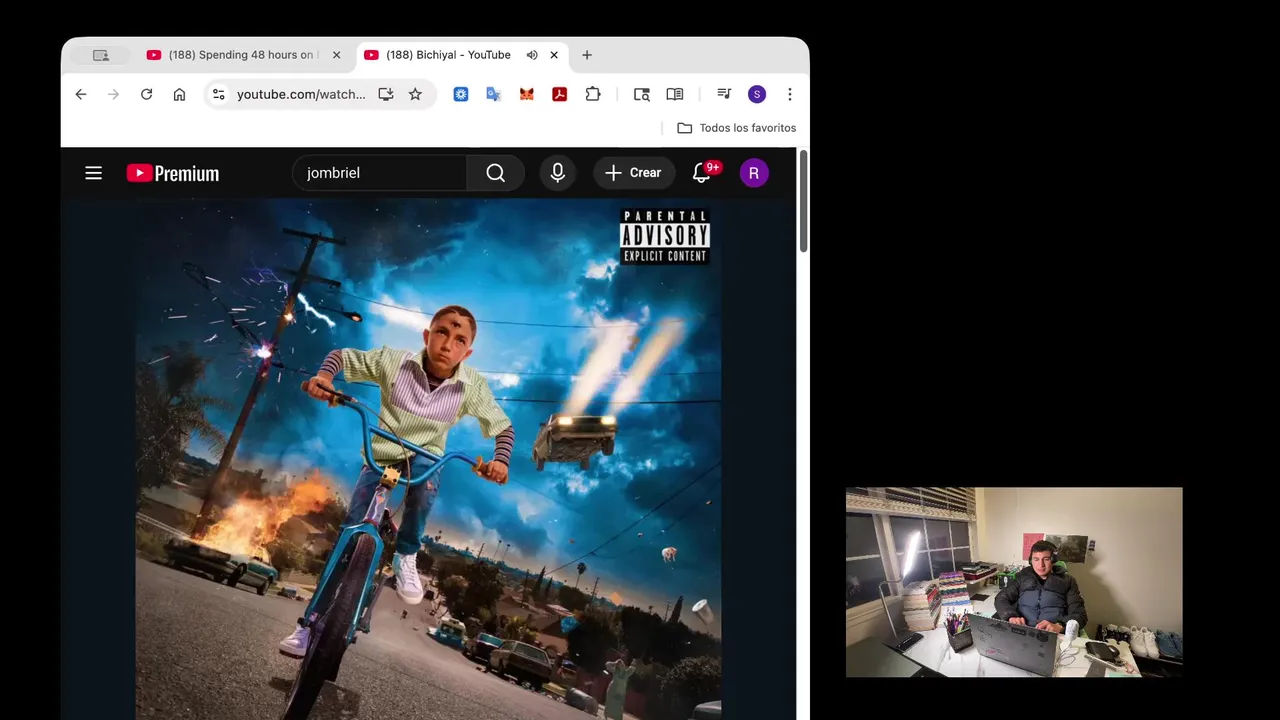Viewport: 1280px width, 720px height.
Task: Open the Adobe Acrobat PDF extension
Action: [560, 94]
